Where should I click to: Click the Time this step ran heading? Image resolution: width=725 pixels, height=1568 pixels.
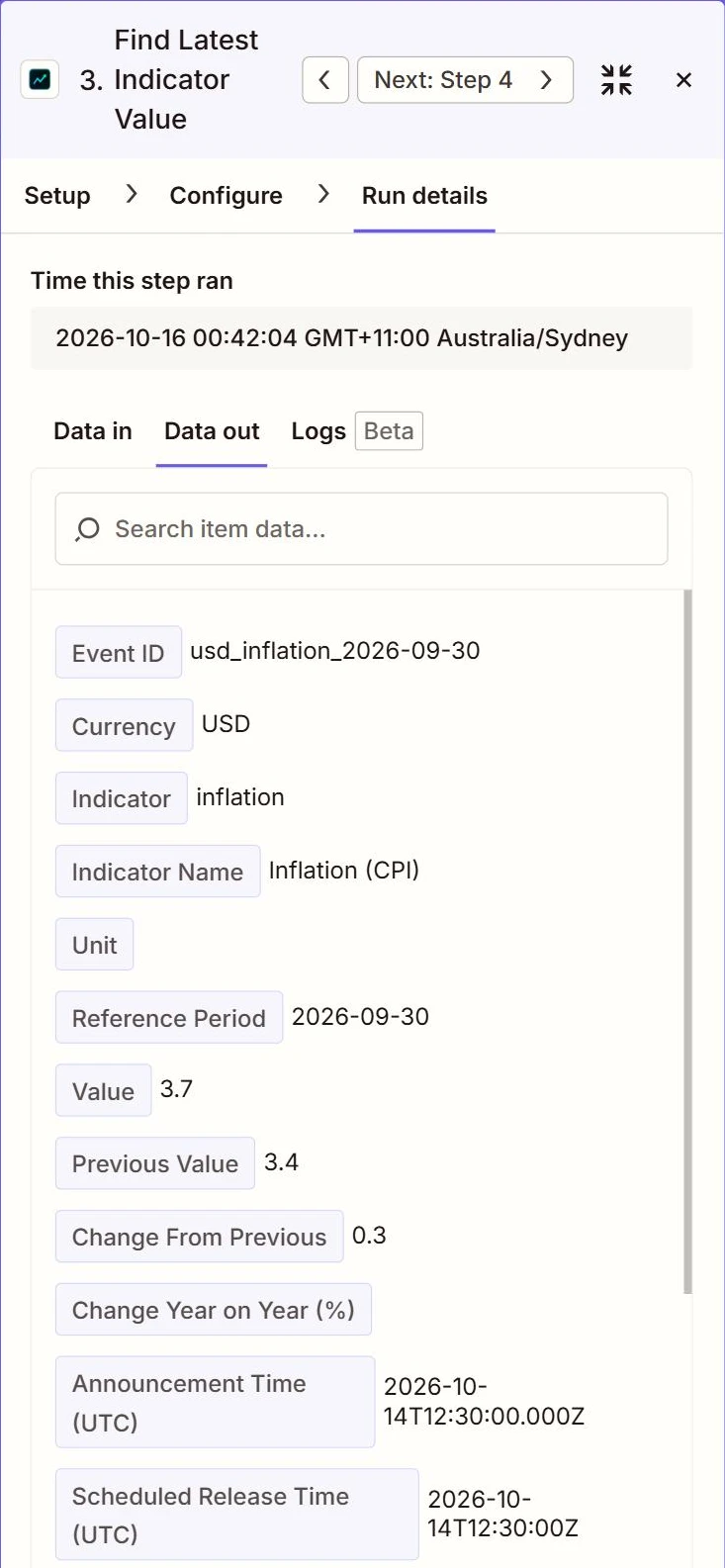pos(133,281)
